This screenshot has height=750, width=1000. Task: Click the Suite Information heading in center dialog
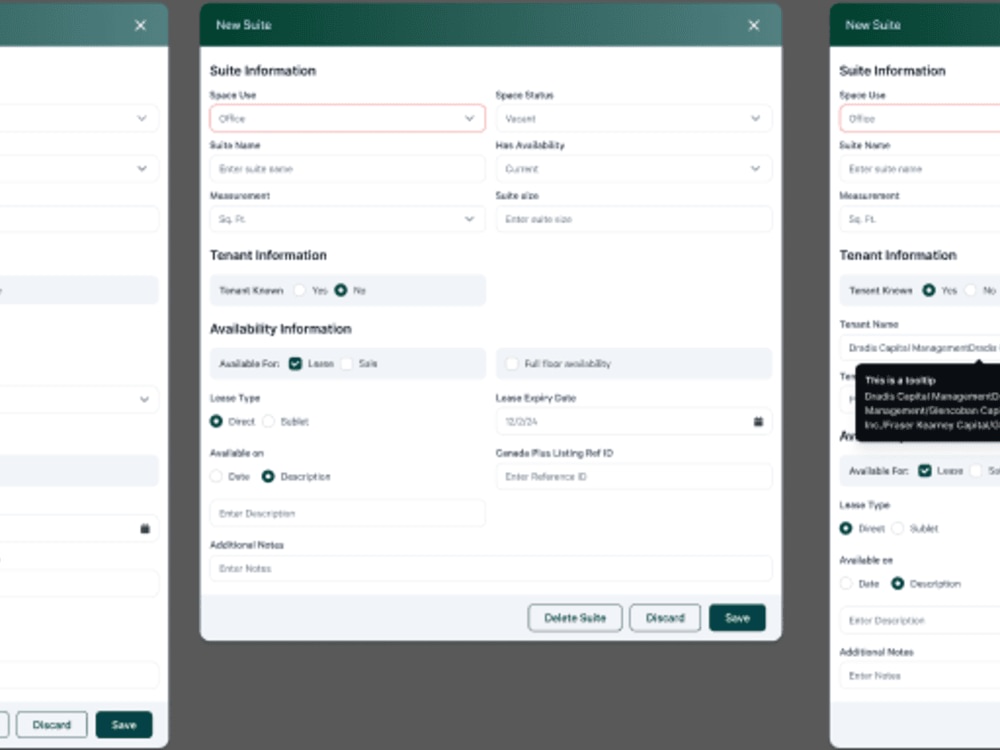click(263, 71)
